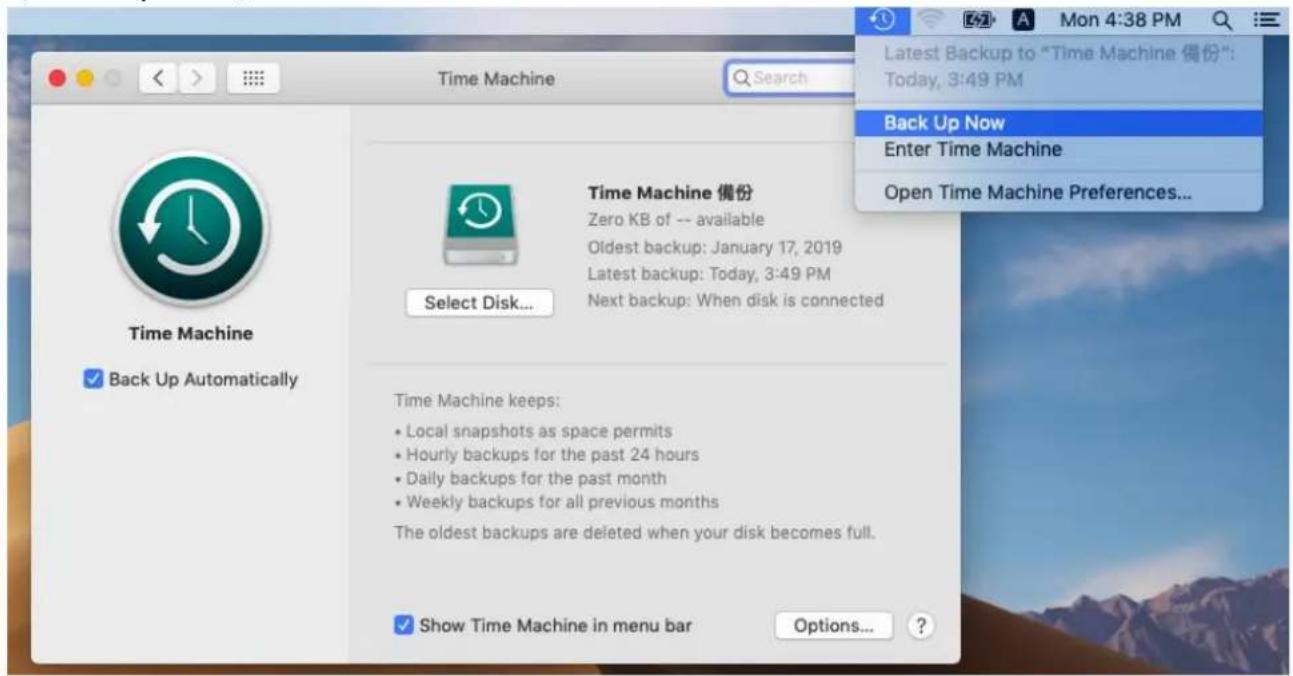Open Spotlight search magnifier icon
This screenshot has height=676, width=1293.
pyautogui.click(x=1221, y=19)
